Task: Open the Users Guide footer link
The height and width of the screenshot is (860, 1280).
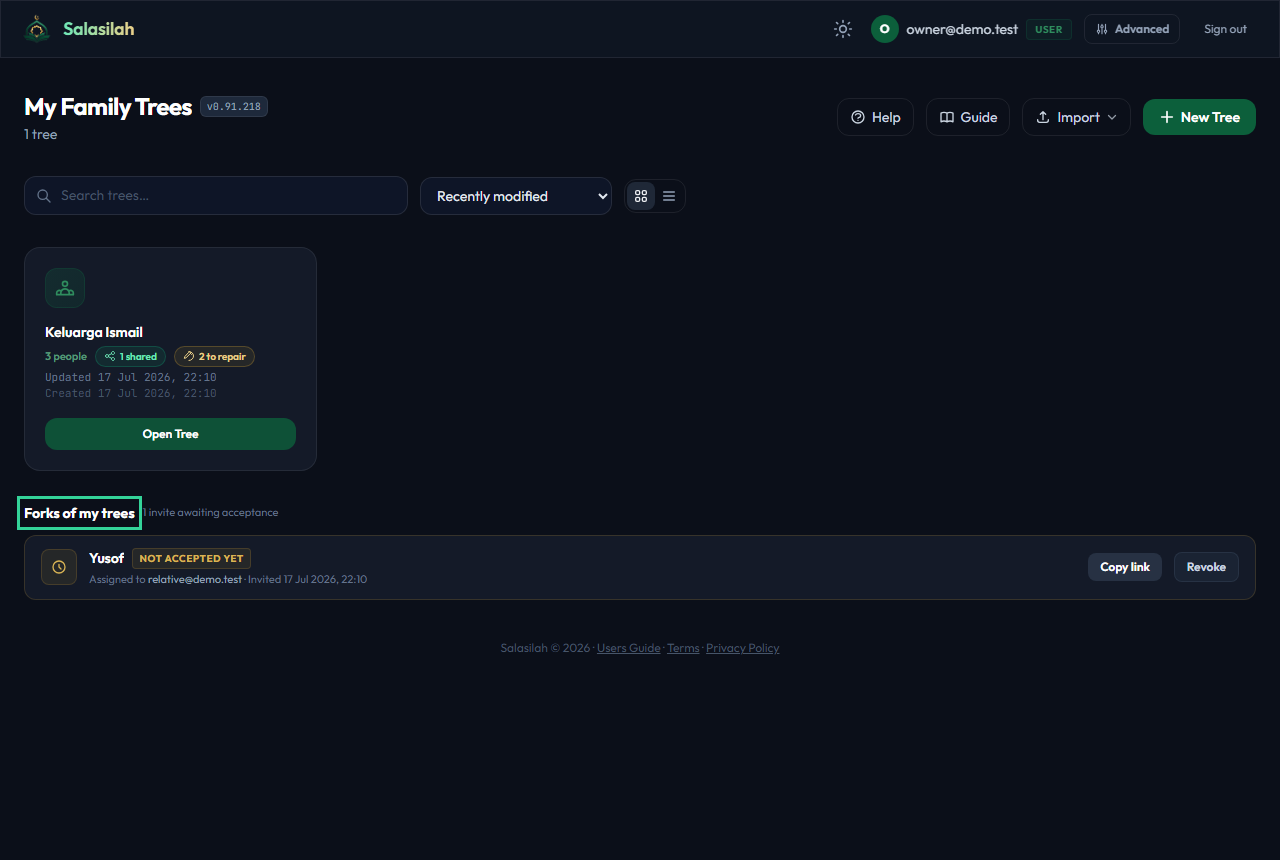Action: tap(629, 648)
